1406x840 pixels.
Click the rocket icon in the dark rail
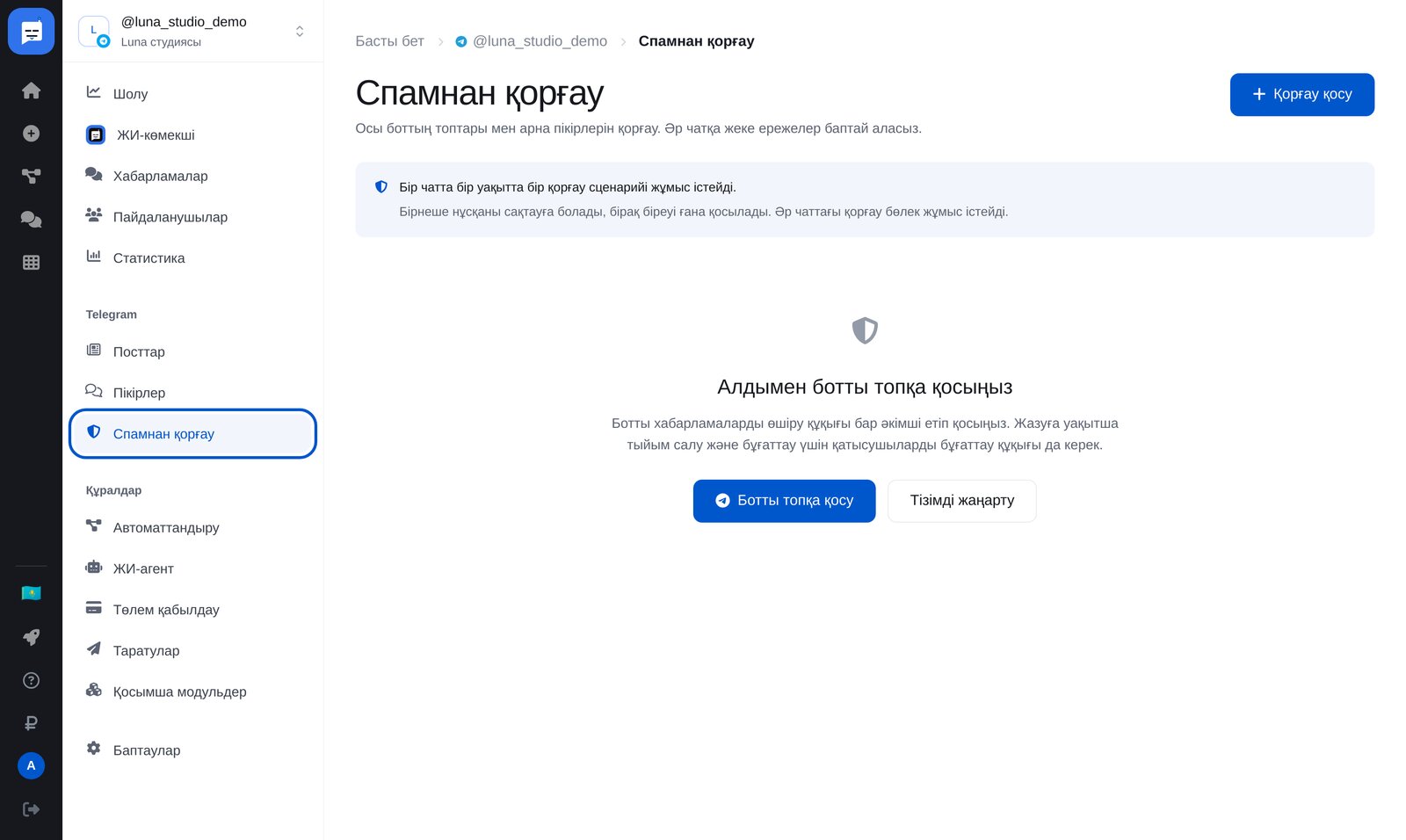(31, 637)
